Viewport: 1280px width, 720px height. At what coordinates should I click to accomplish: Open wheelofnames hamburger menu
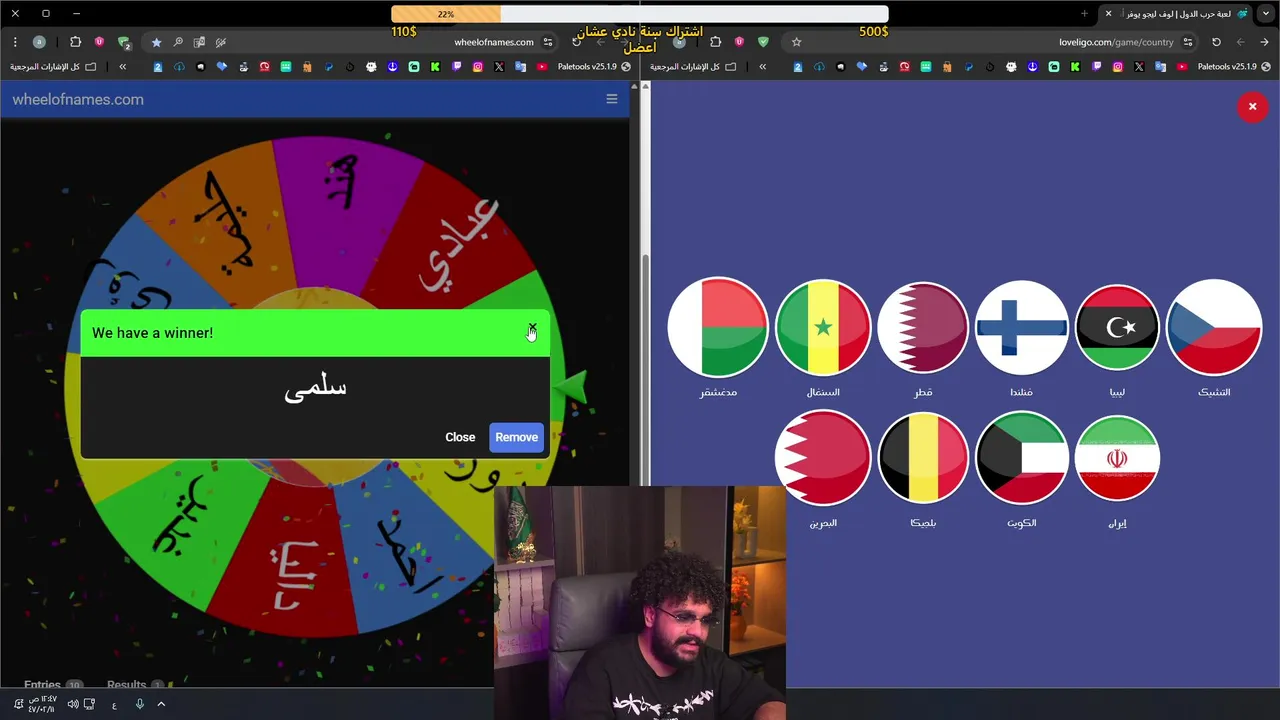(612, 99)
